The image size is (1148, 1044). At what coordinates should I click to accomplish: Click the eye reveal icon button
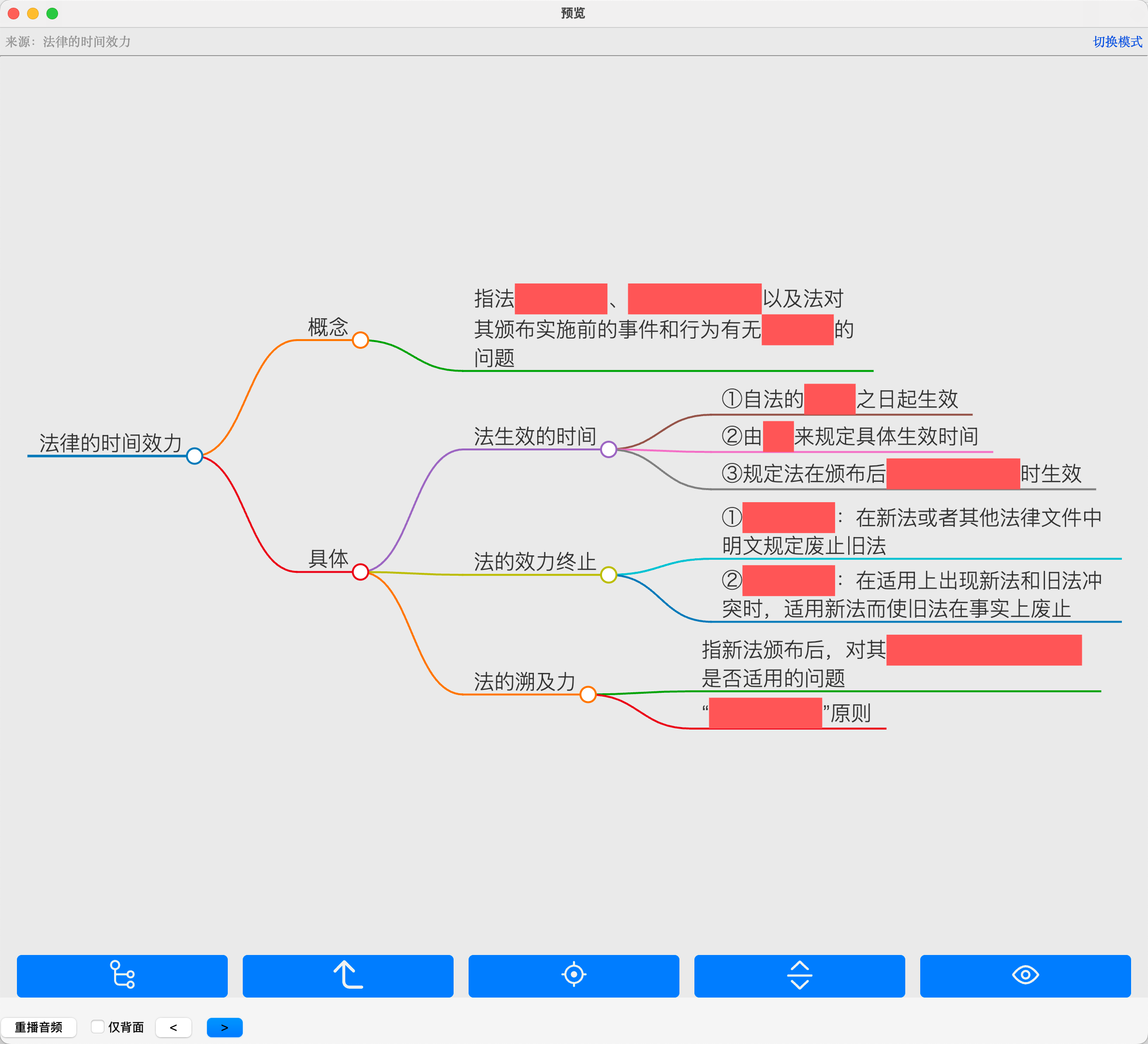click(x=1025, y=975)
